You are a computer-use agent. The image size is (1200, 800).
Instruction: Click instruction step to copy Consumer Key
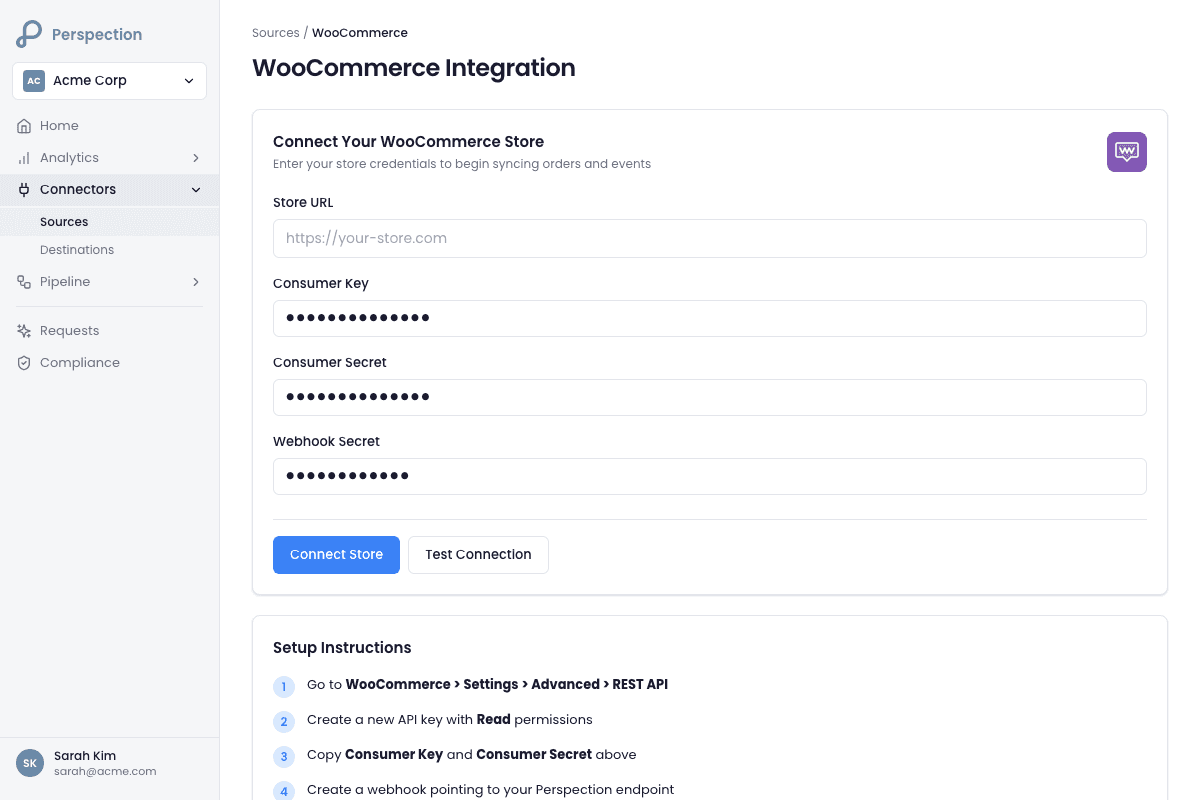click(472, 755)
